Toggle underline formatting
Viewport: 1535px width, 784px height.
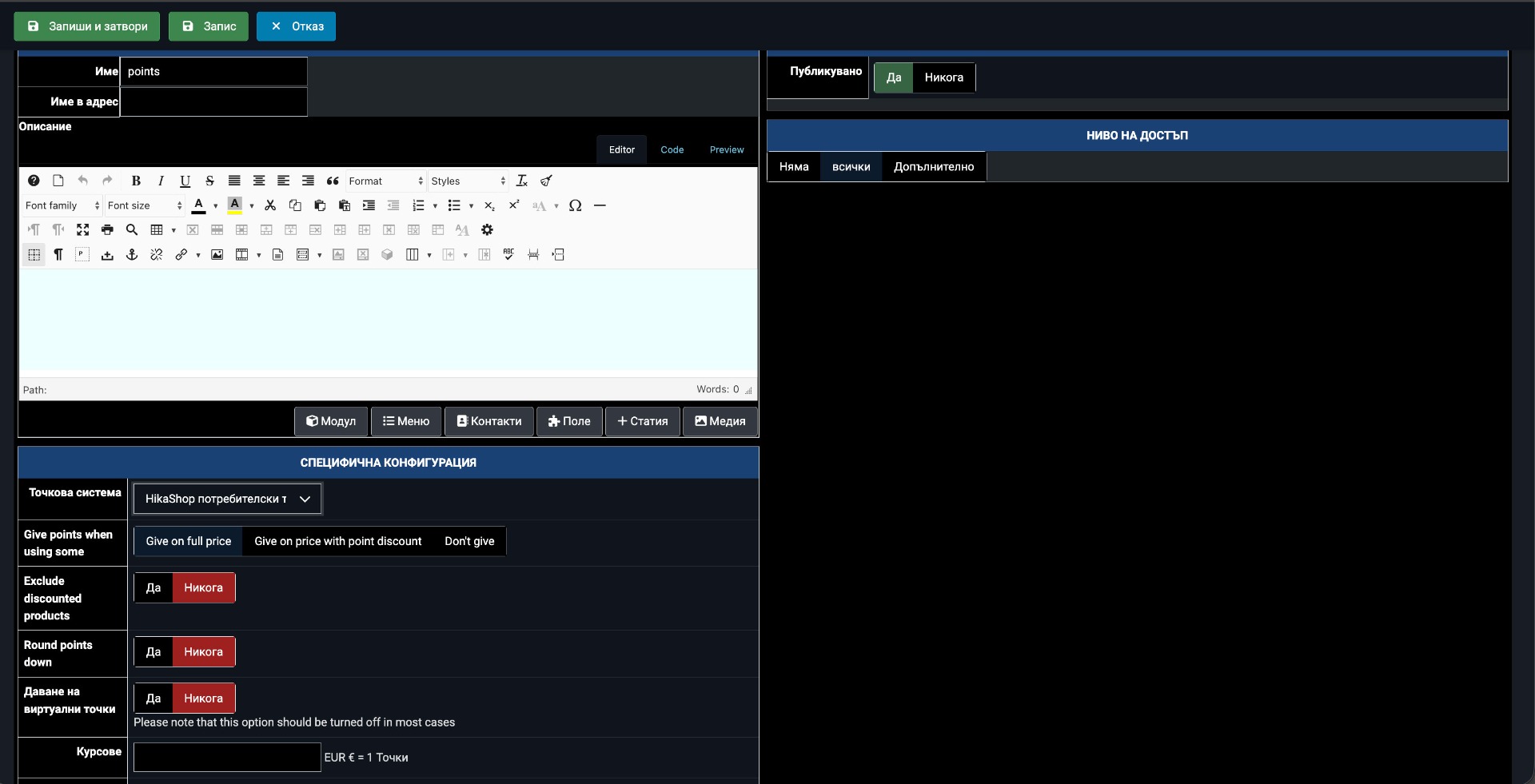185,181
